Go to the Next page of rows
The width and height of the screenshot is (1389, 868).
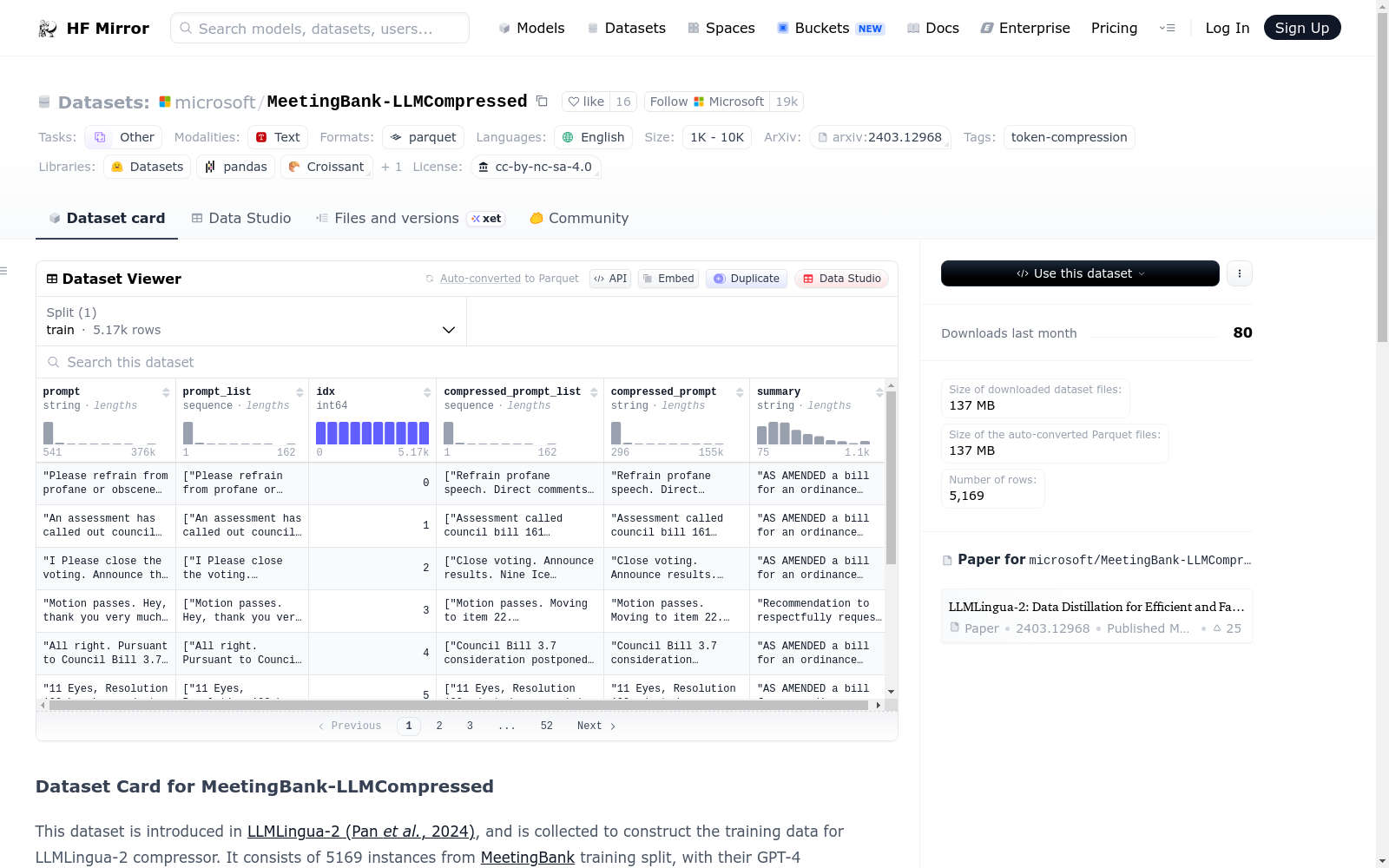pos(596,726)
